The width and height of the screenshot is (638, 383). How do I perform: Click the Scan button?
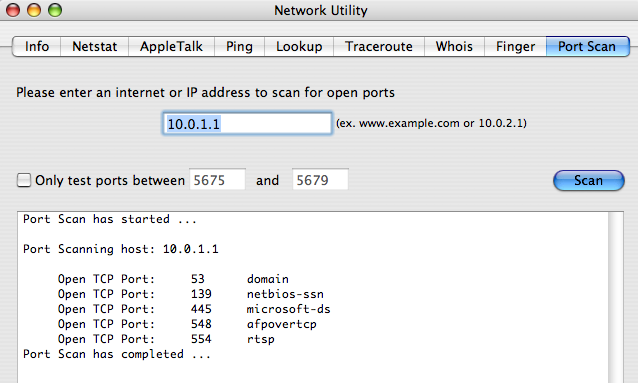tap(588, 180)
